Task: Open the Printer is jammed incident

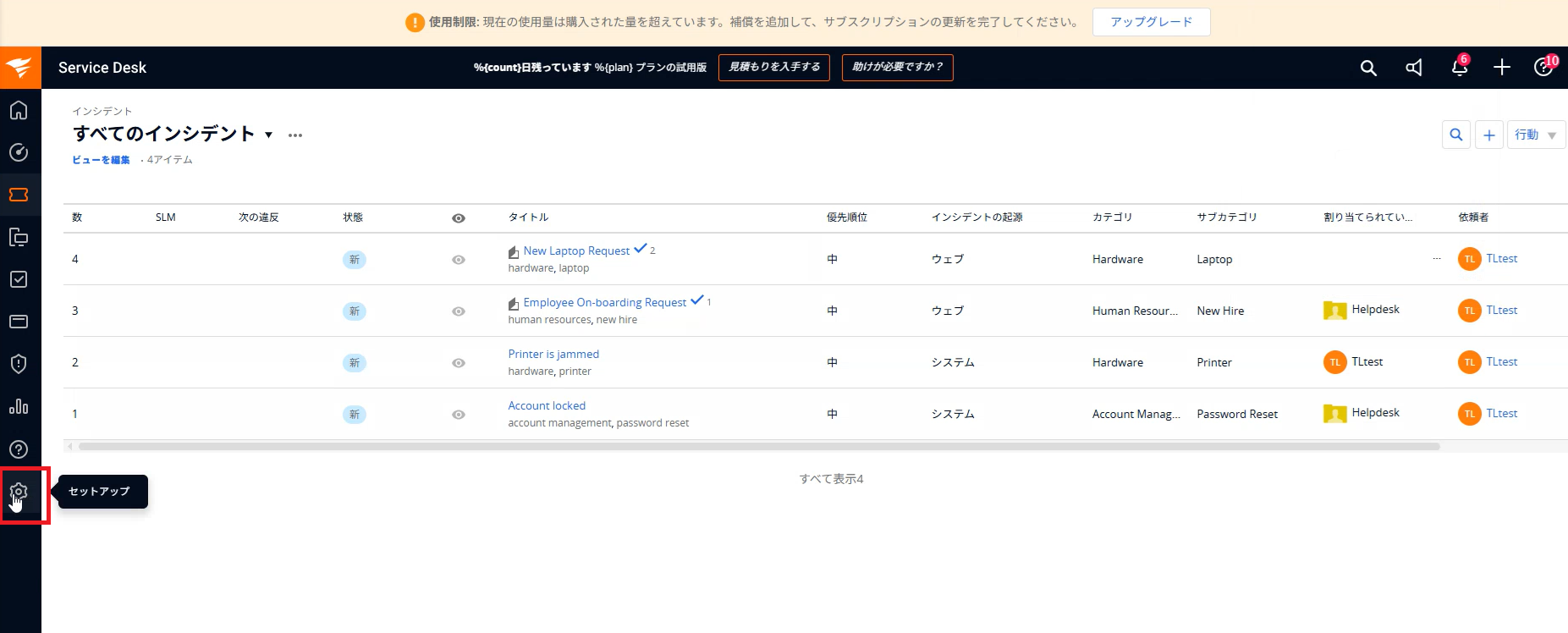Action: [553, 355]
